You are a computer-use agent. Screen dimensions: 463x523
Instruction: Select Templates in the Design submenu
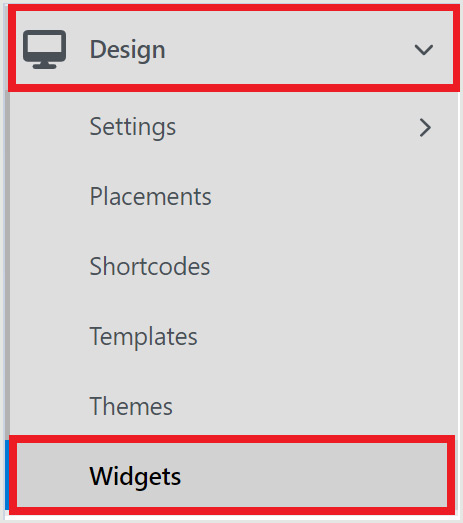(234, 337)
